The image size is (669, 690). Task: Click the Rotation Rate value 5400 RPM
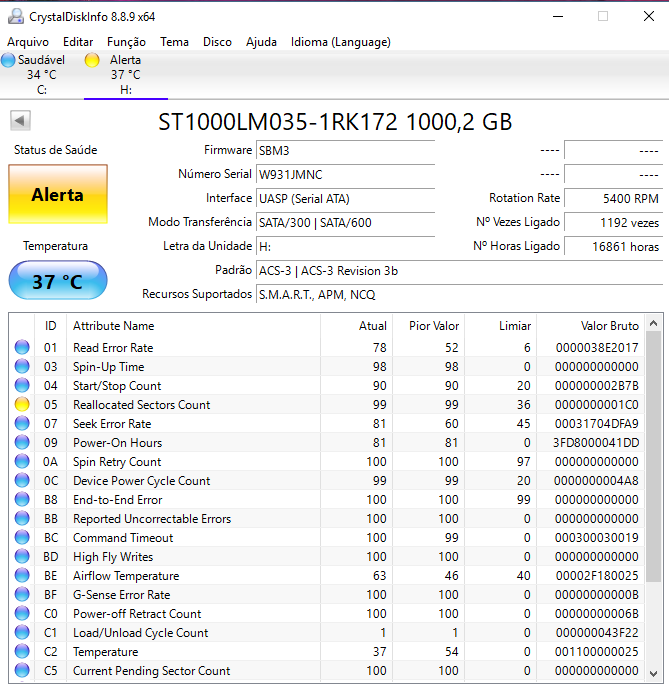pos(613,198)
